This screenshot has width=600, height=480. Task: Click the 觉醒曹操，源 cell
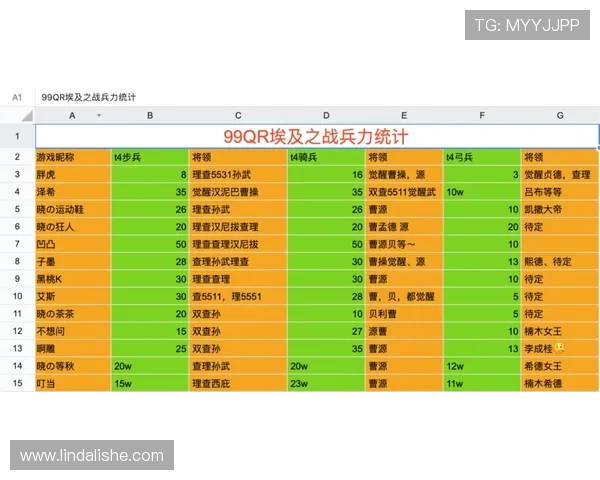tap(404, 175)
